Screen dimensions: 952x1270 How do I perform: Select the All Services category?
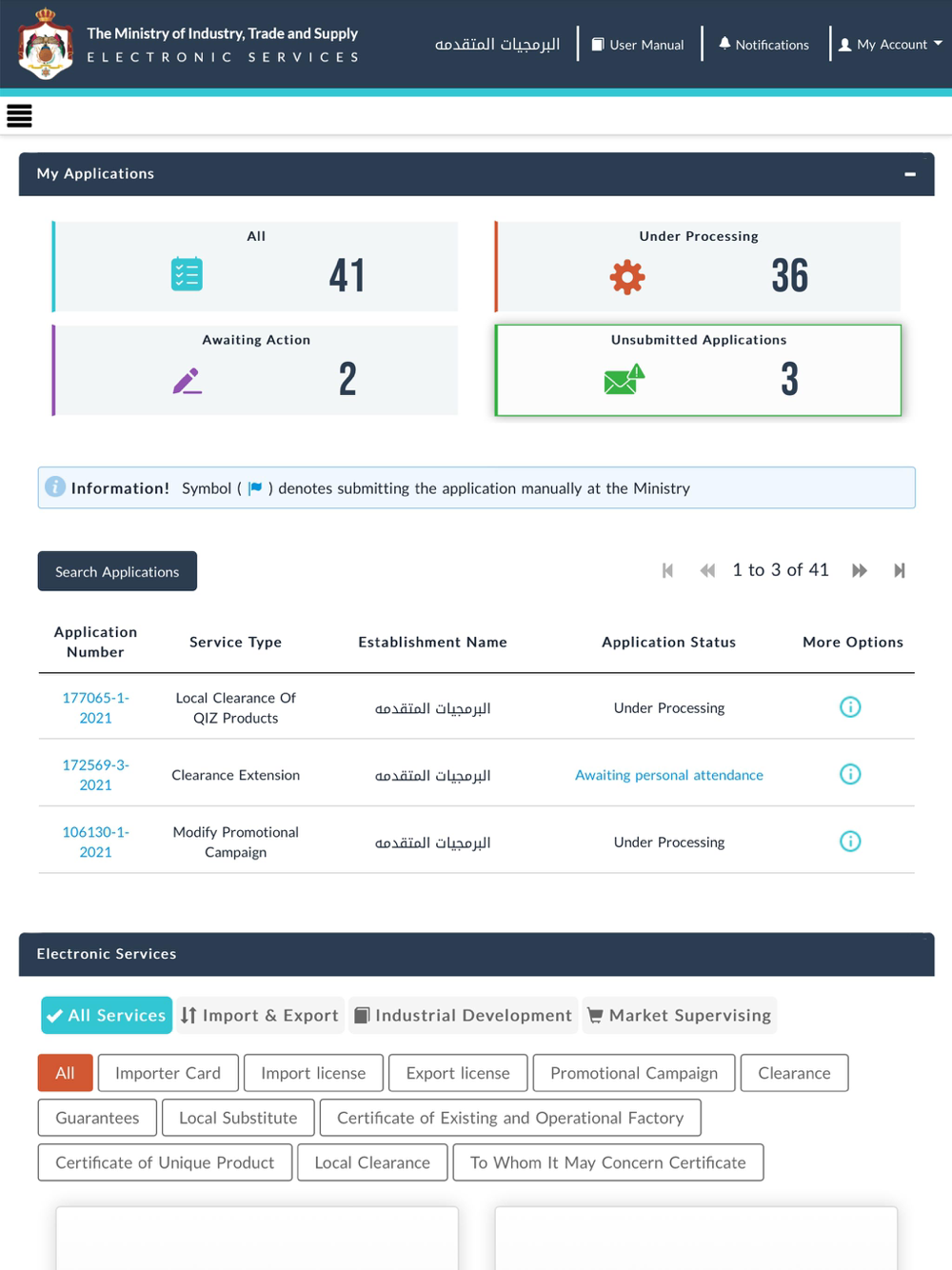point(107,1015)
